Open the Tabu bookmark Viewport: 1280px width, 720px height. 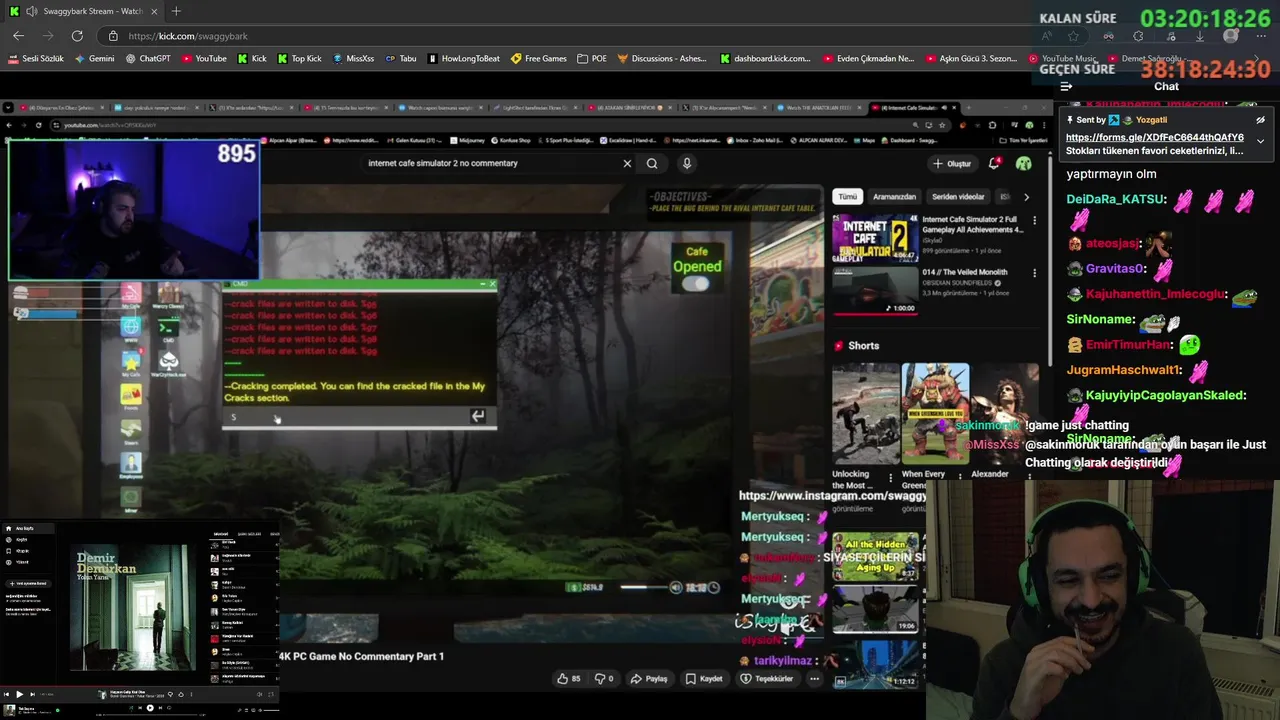(401, 59)
